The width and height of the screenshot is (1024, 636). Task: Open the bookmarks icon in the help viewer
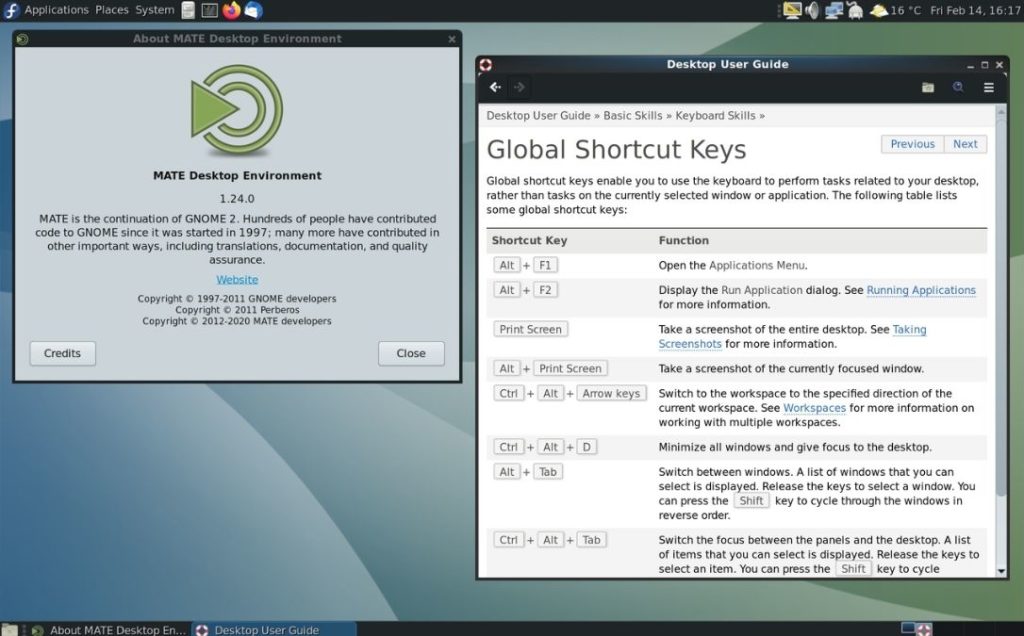(x=927, y=87)
